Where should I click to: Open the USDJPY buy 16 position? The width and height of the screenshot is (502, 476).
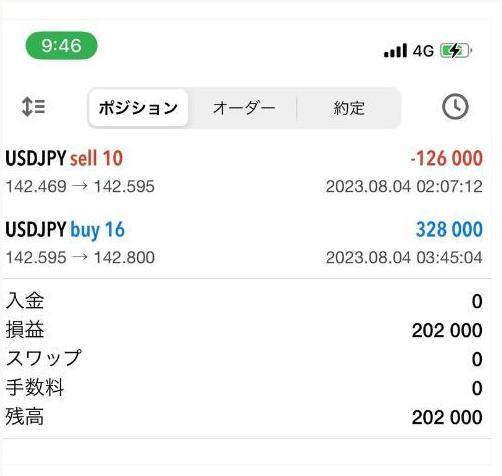[x=244, y=243]
